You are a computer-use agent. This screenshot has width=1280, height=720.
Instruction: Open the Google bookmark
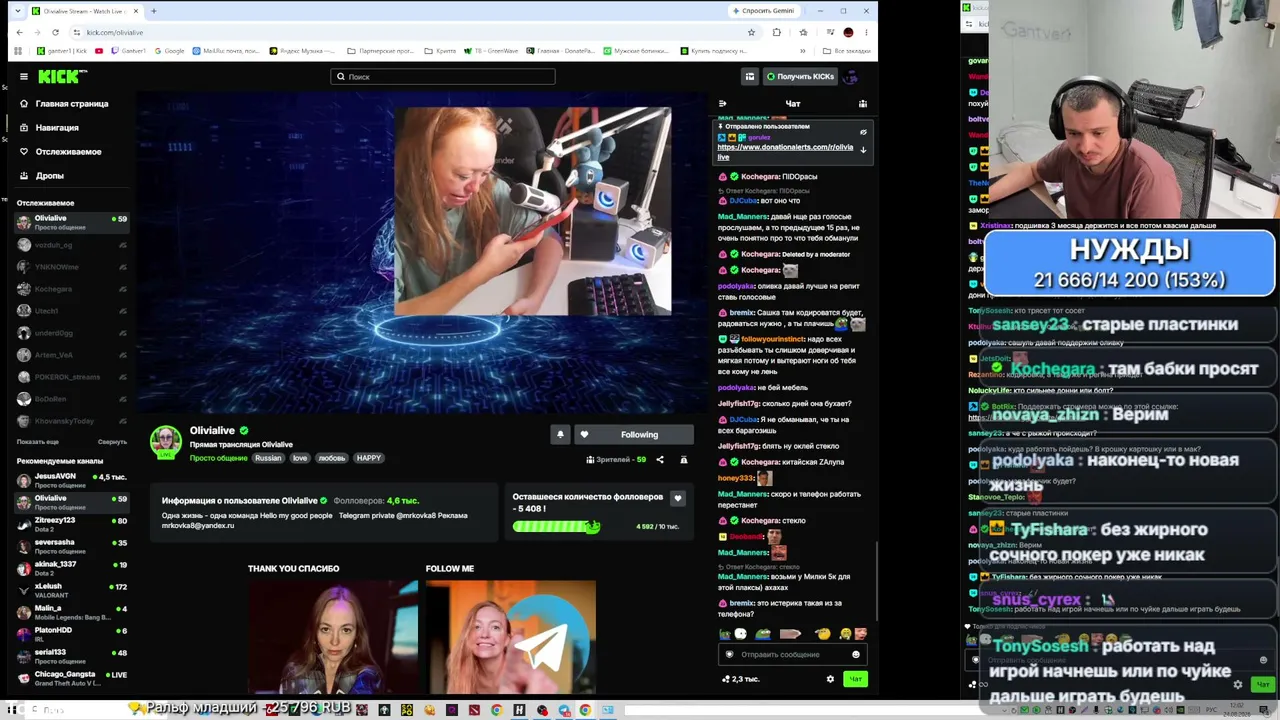pyautogui.click(x=169, y=50)
